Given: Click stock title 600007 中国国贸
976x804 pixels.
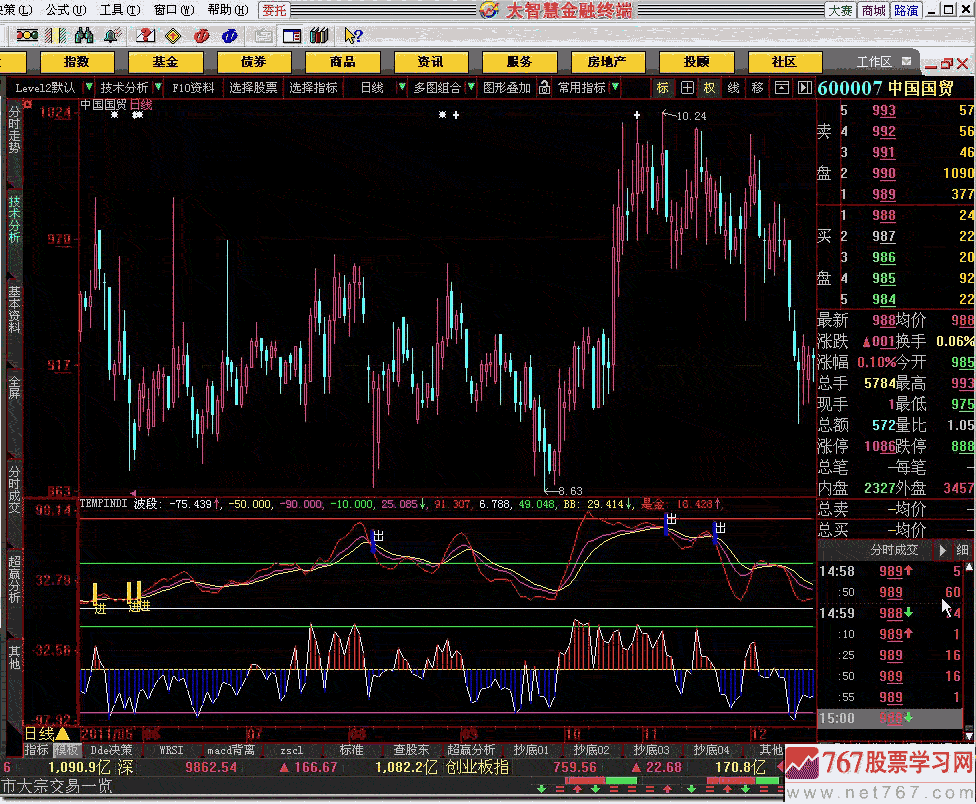Looking at the screenshot, I should tap(885, 88).
